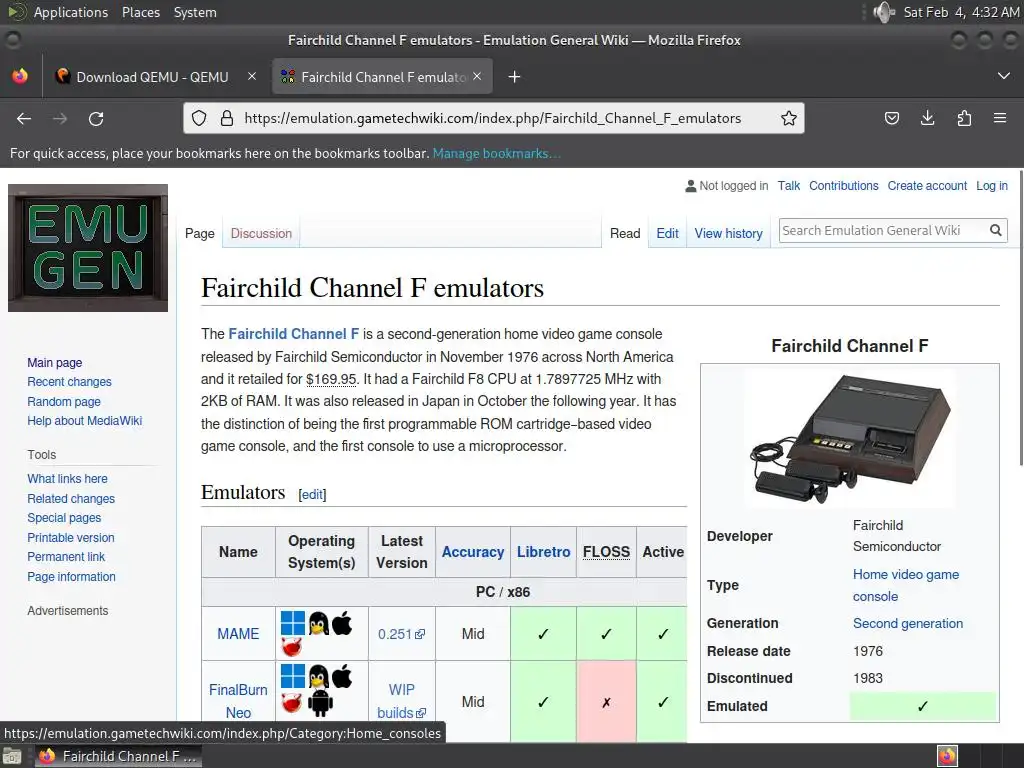Image resolution: width=1024 pixels, height=768 pixels.
Task: Sort table by Accuracy column header
Action: pyautogui.click(x=473, y=552)
